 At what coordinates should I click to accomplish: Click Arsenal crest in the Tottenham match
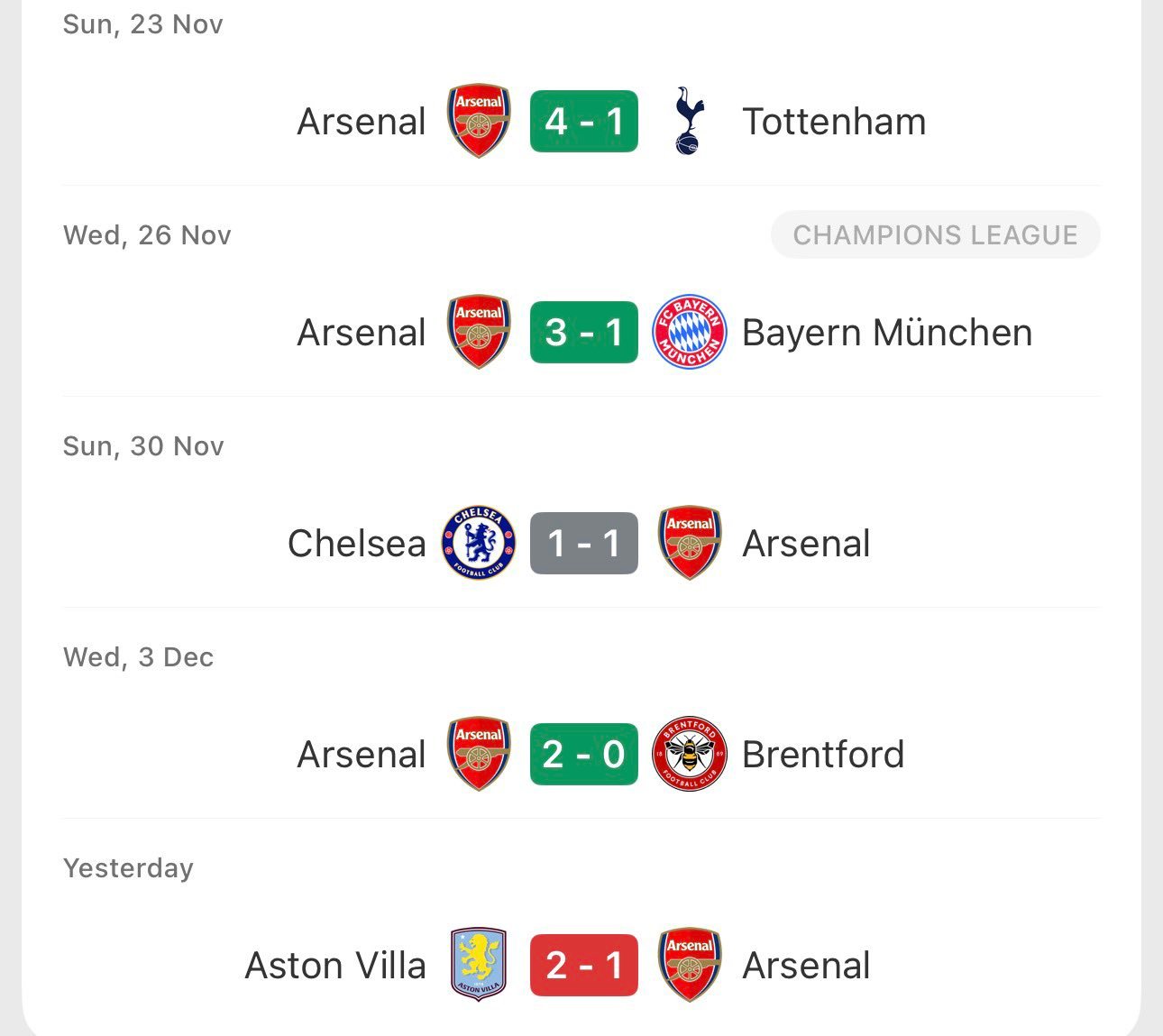pyautogui.click(x=479, y=122)
